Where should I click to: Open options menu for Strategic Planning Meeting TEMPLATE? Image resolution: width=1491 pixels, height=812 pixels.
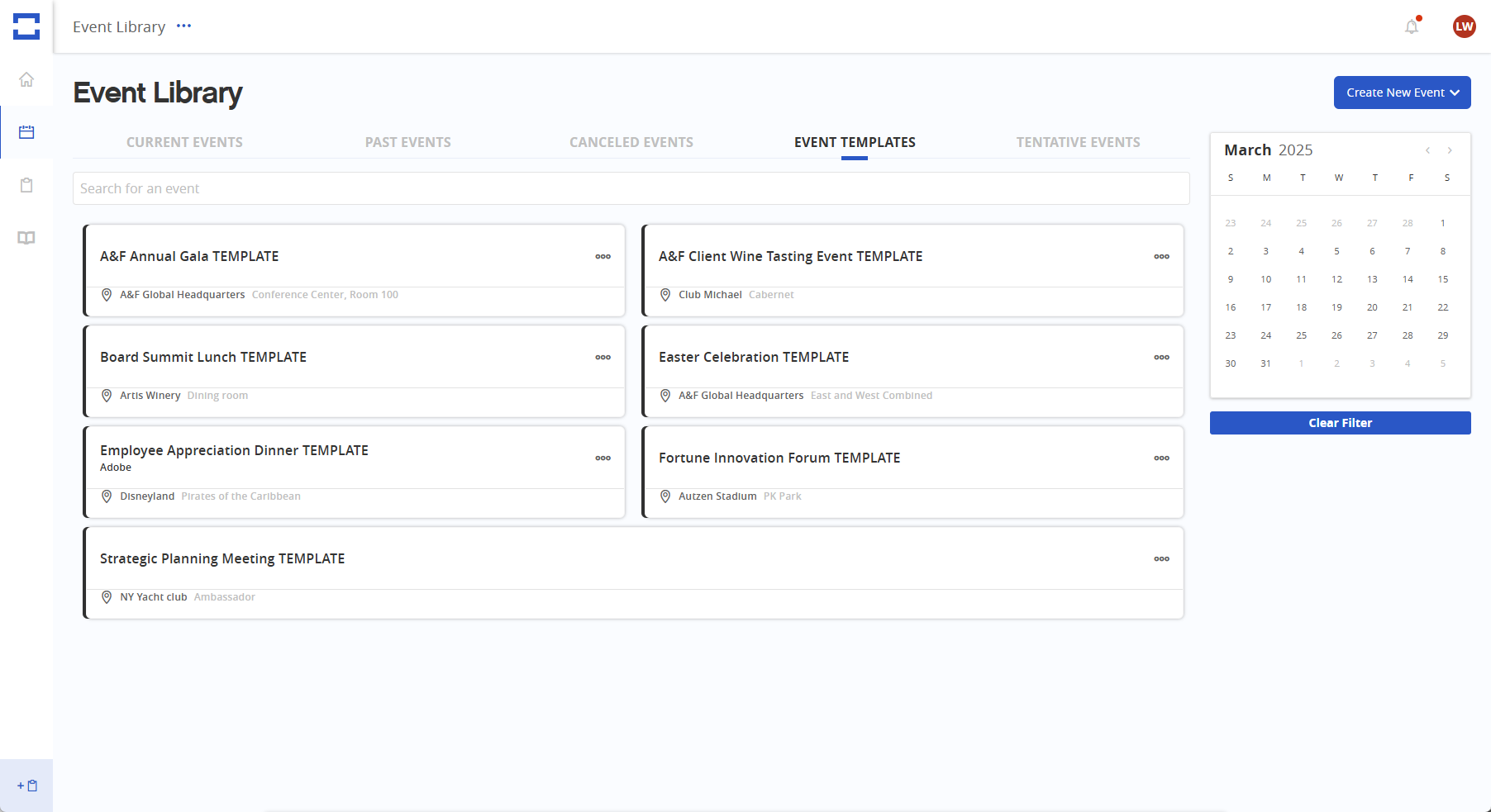(x=1162, y=559)
